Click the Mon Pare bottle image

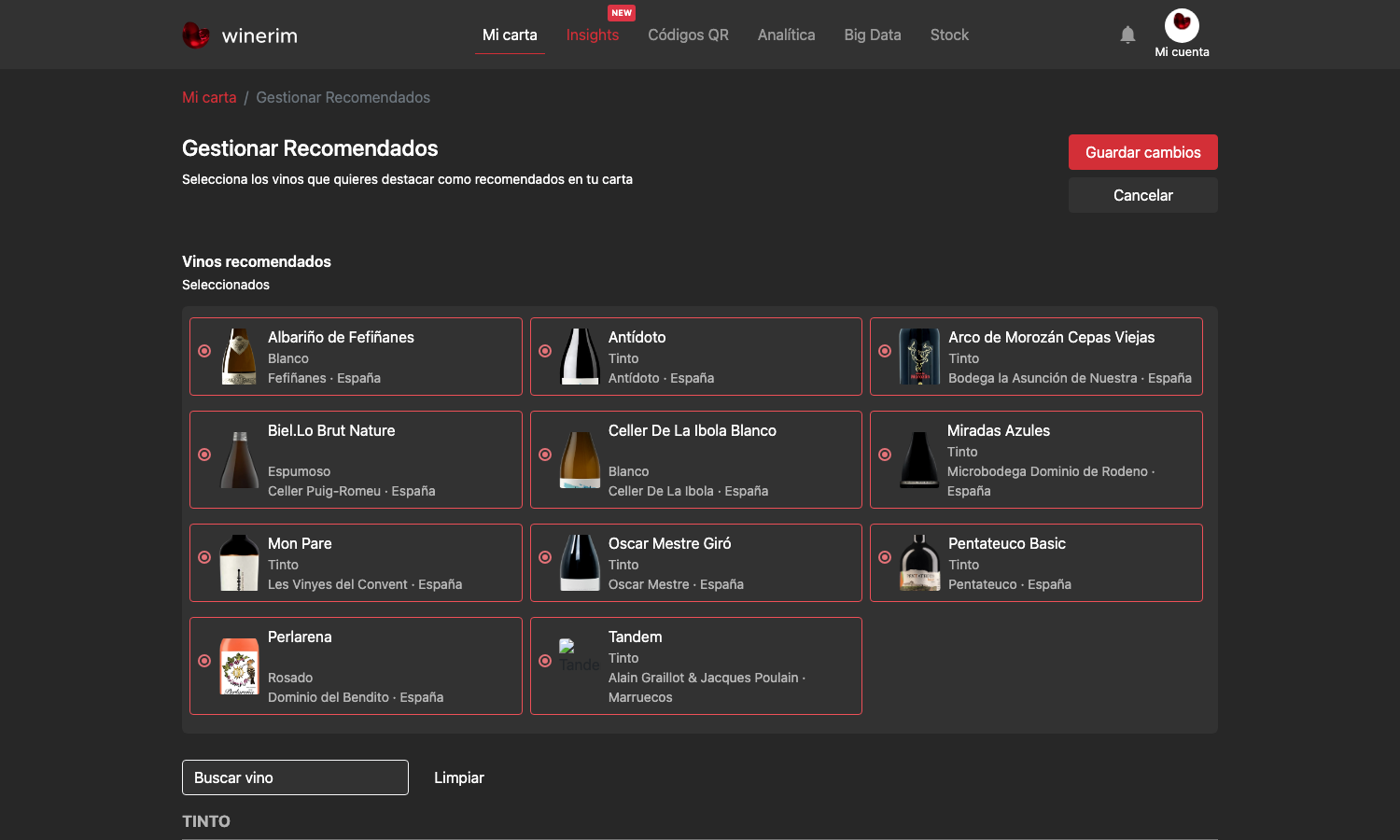[239, 563]
